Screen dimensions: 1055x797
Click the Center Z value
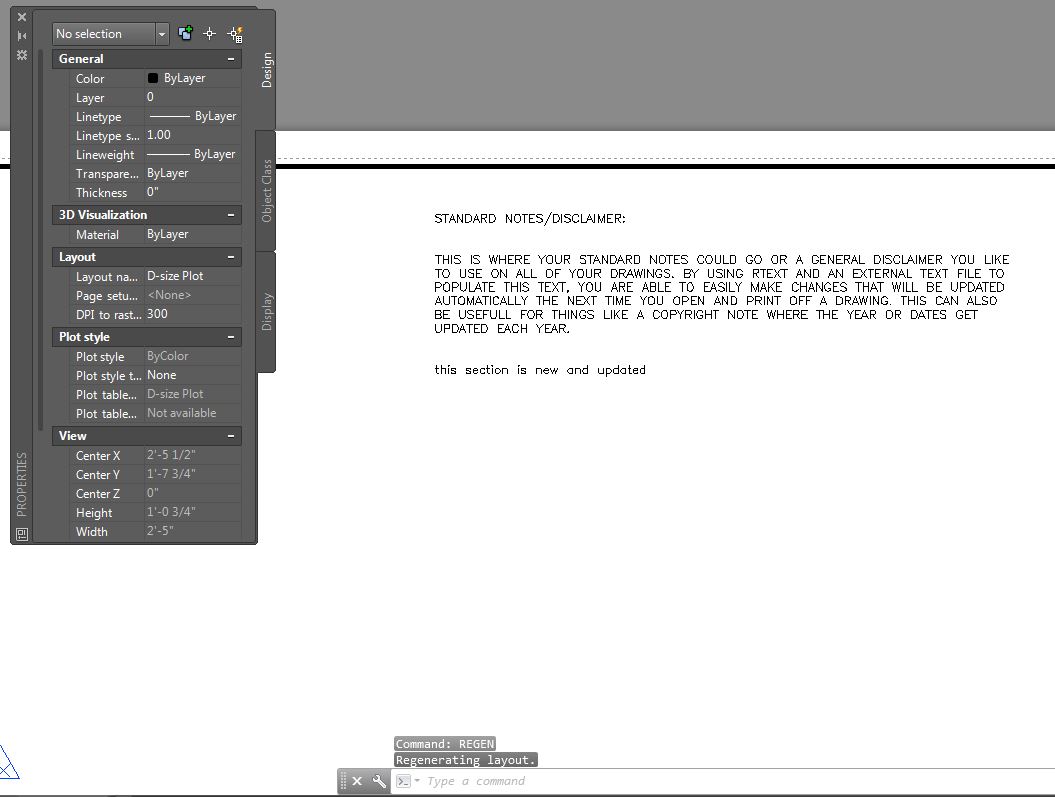coord(193,493)
